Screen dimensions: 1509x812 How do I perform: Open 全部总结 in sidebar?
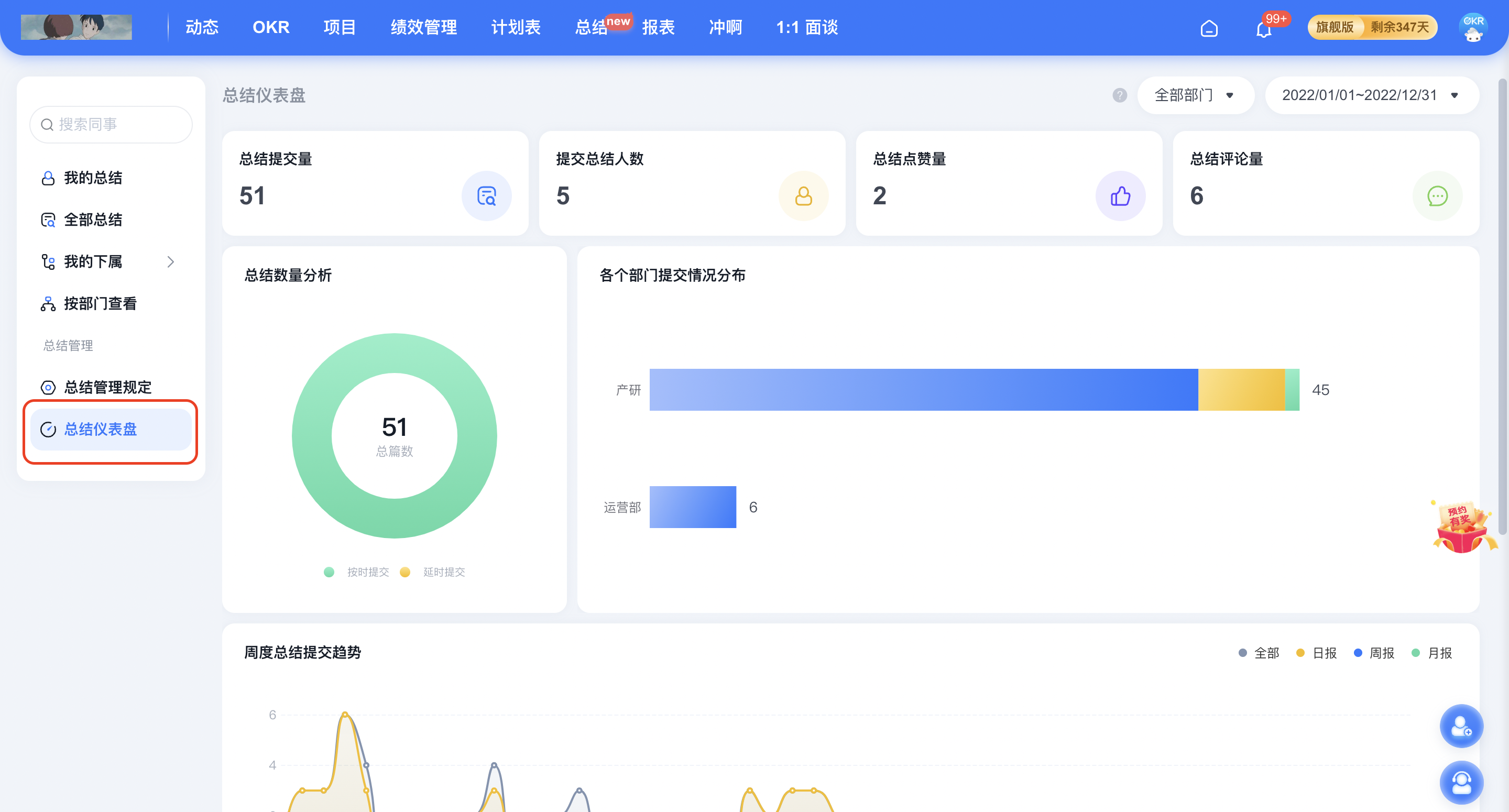tap(111, 220)
